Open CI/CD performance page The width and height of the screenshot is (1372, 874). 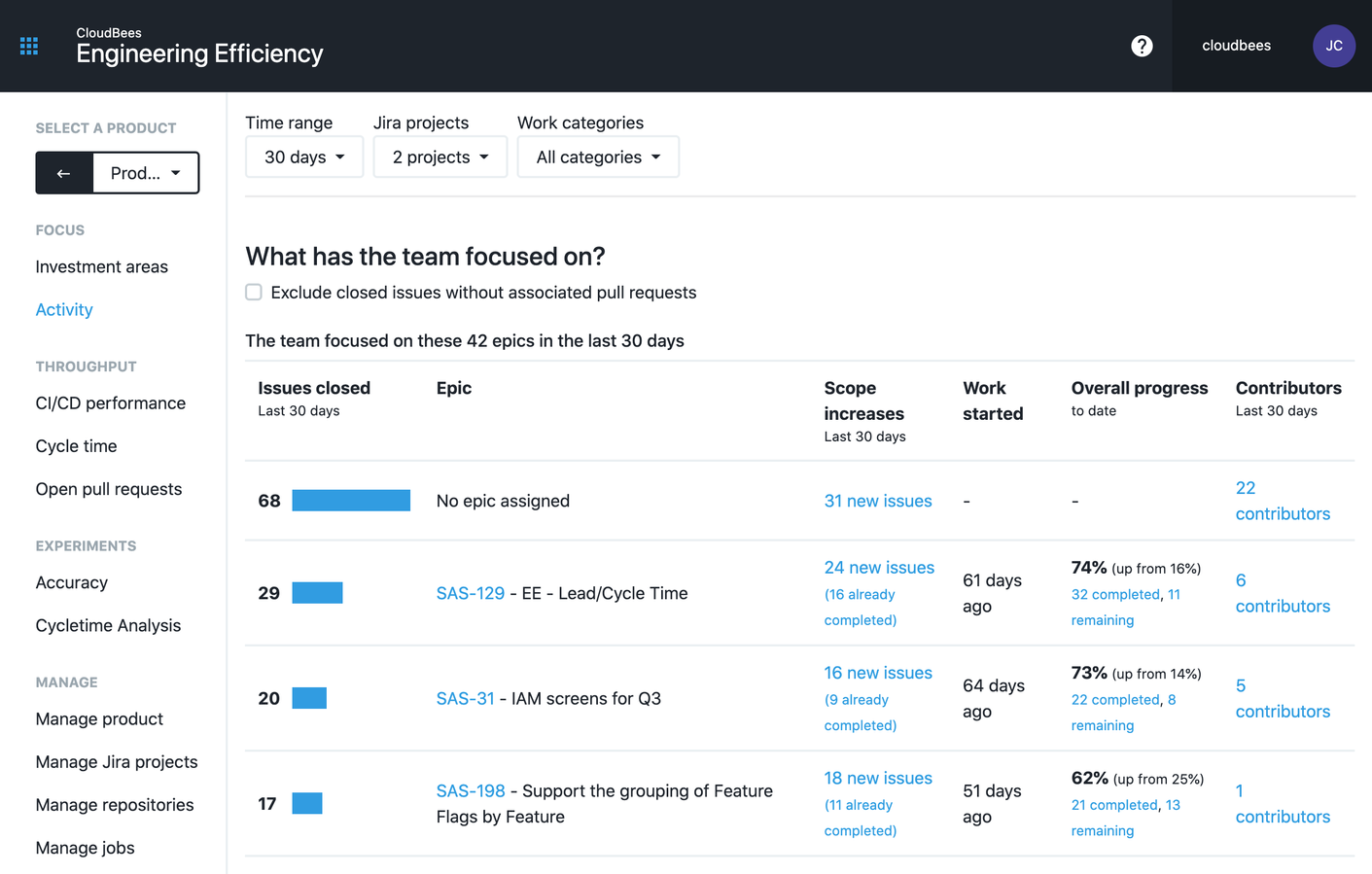tap(111, 402)
